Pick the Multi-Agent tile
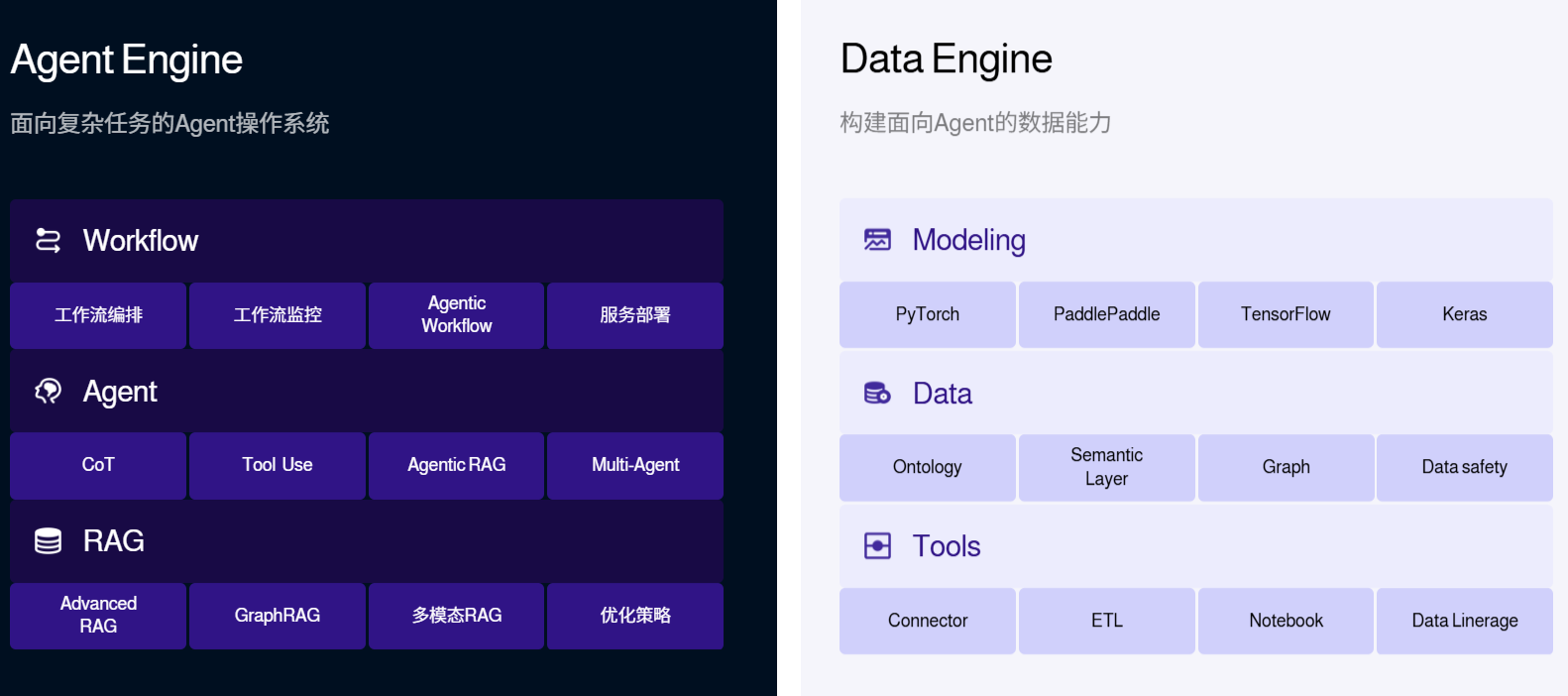The width and height of the screenshot is (1568, 696). pyautogui.click(x=635, y=465)
